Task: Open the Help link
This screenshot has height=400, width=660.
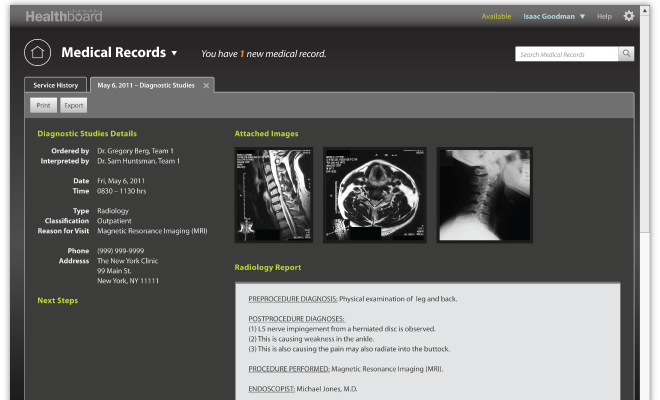Action: click(x=604, y=17)
